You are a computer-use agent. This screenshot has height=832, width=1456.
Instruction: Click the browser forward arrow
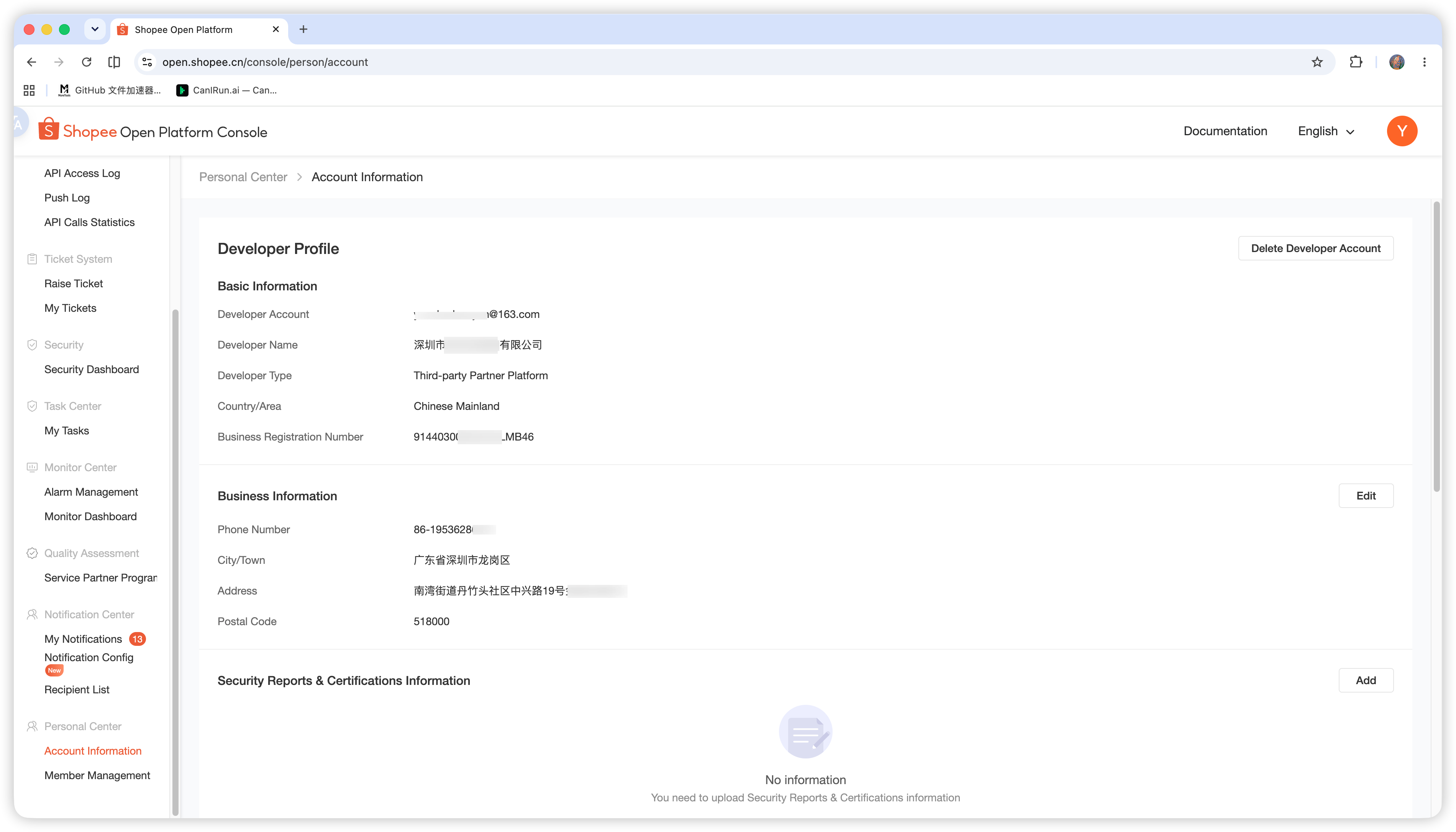click(x=59, y=62)
